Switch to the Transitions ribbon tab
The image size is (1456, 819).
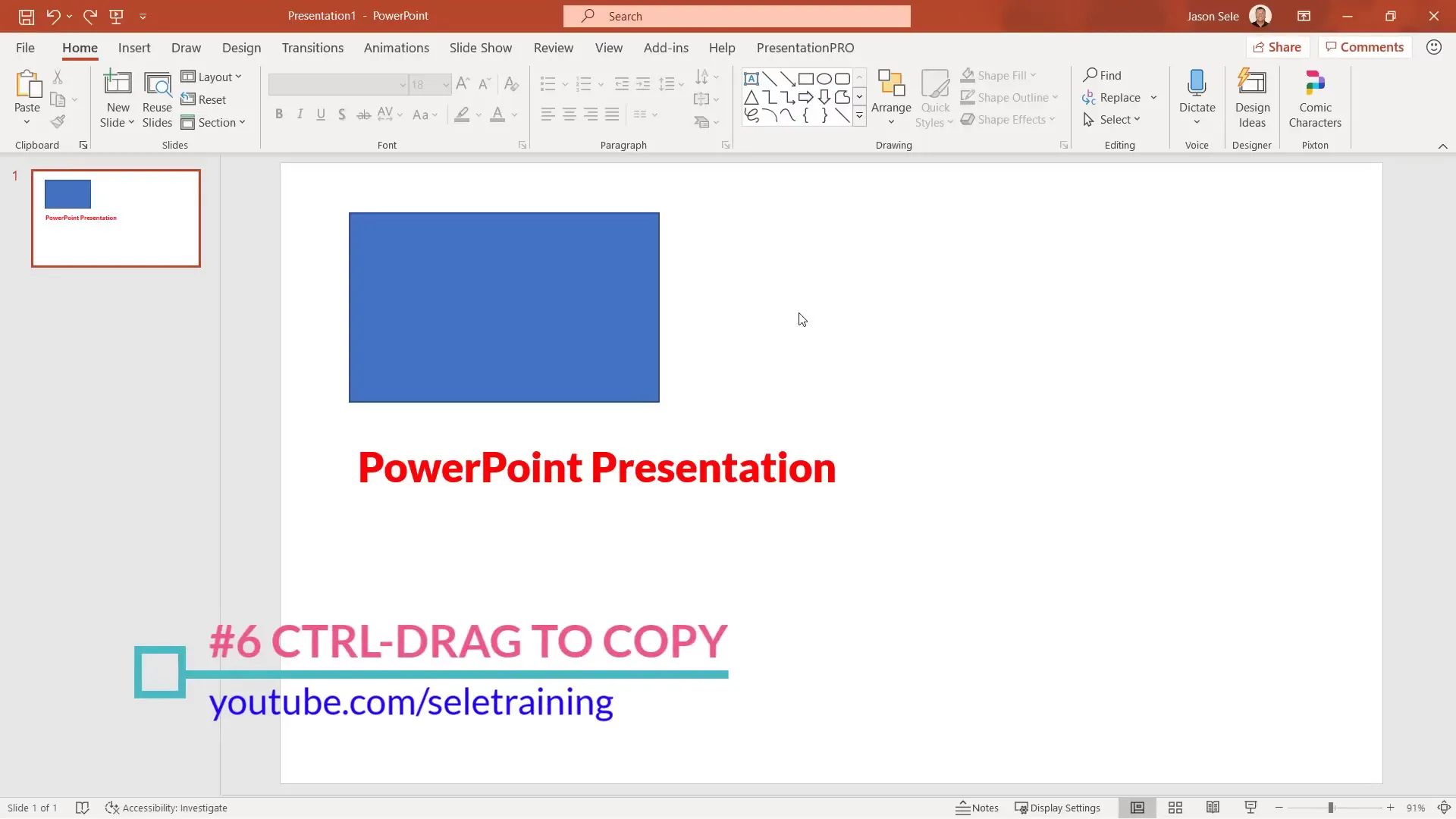312,47
